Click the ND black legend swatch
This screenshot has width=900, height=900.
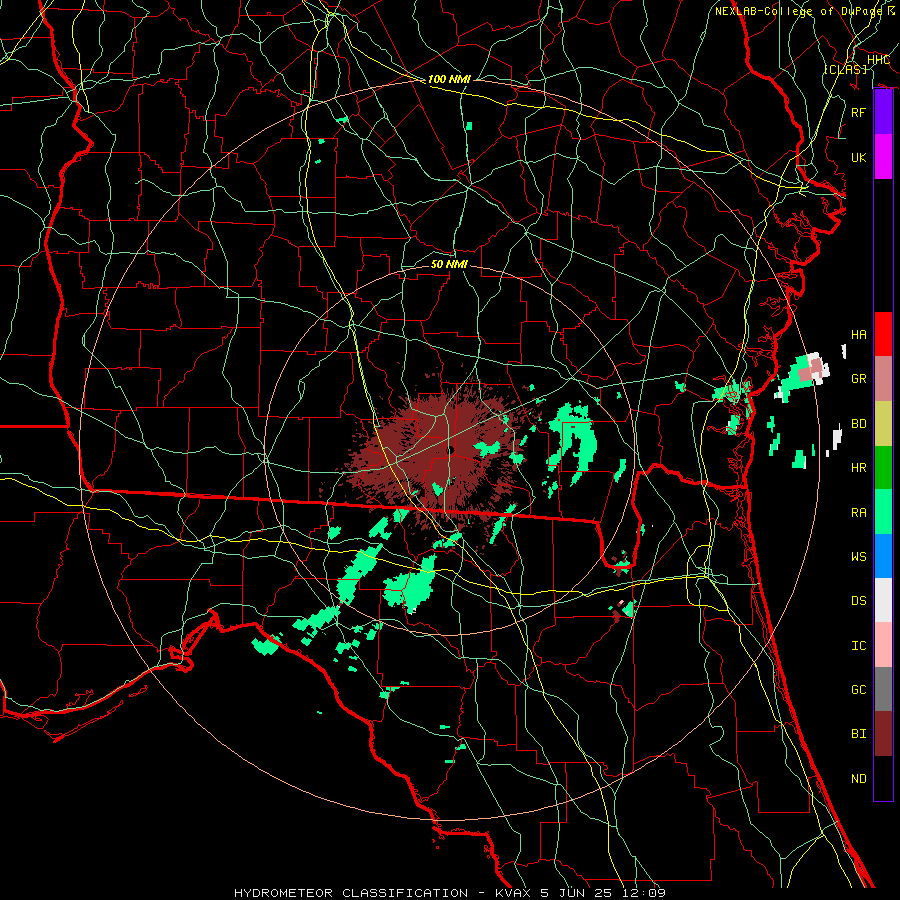[883, 778]
